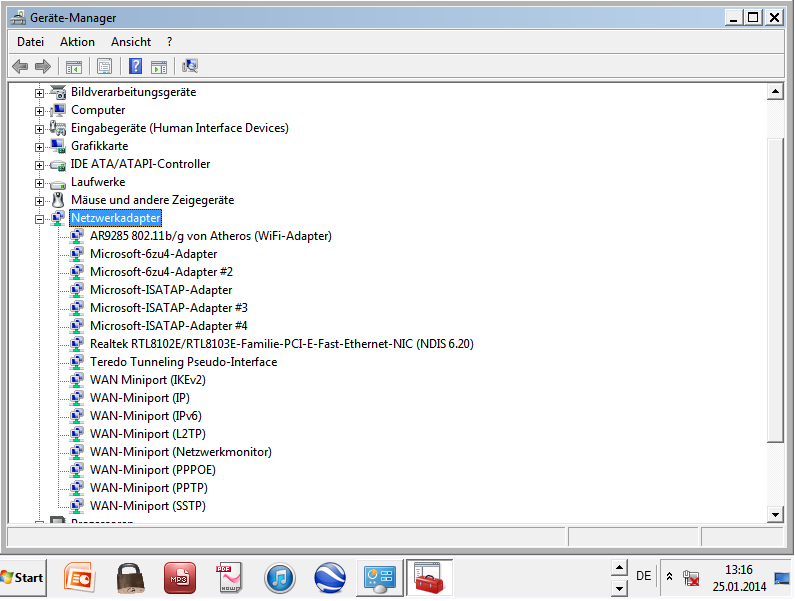
Task: Click the Grafikkarte category icon
Action: coord(58,146)
